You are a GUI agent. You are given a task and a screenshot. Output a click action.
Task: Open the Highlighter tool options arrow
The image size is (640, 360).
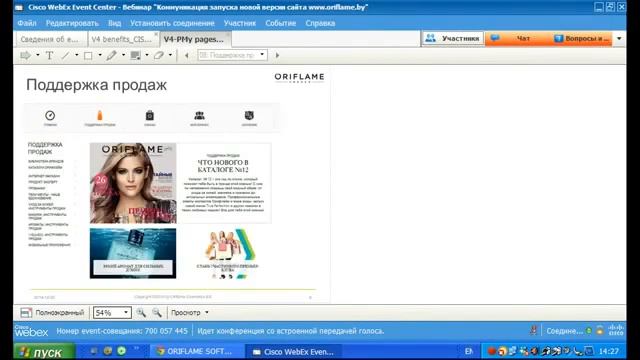pos(123,55)
